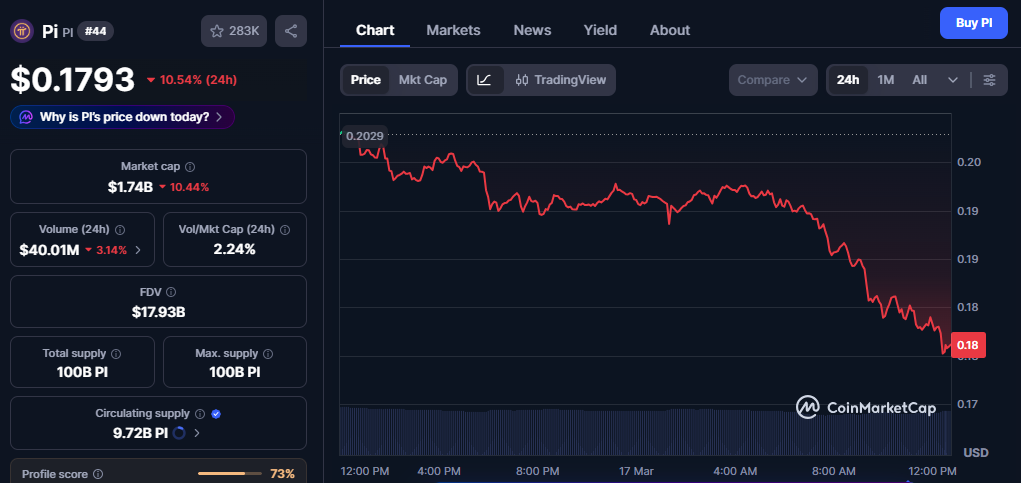Click the Buy PI button

point(973,23)
